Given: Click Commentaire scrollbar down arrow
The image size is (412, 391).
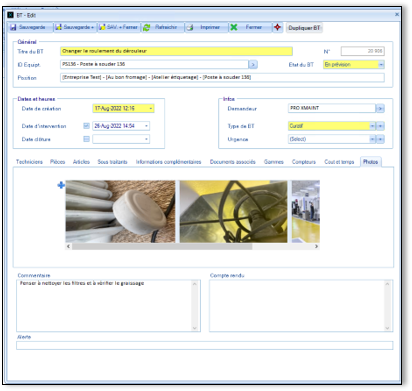Looking at the screenshot, I should pyautogui.click(x=195, y=328).
